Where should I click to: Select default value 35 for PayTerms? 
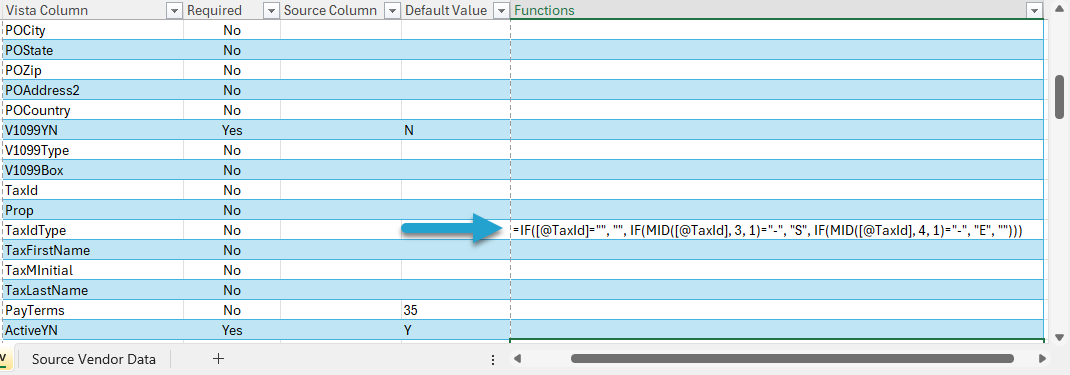[455, 310]
